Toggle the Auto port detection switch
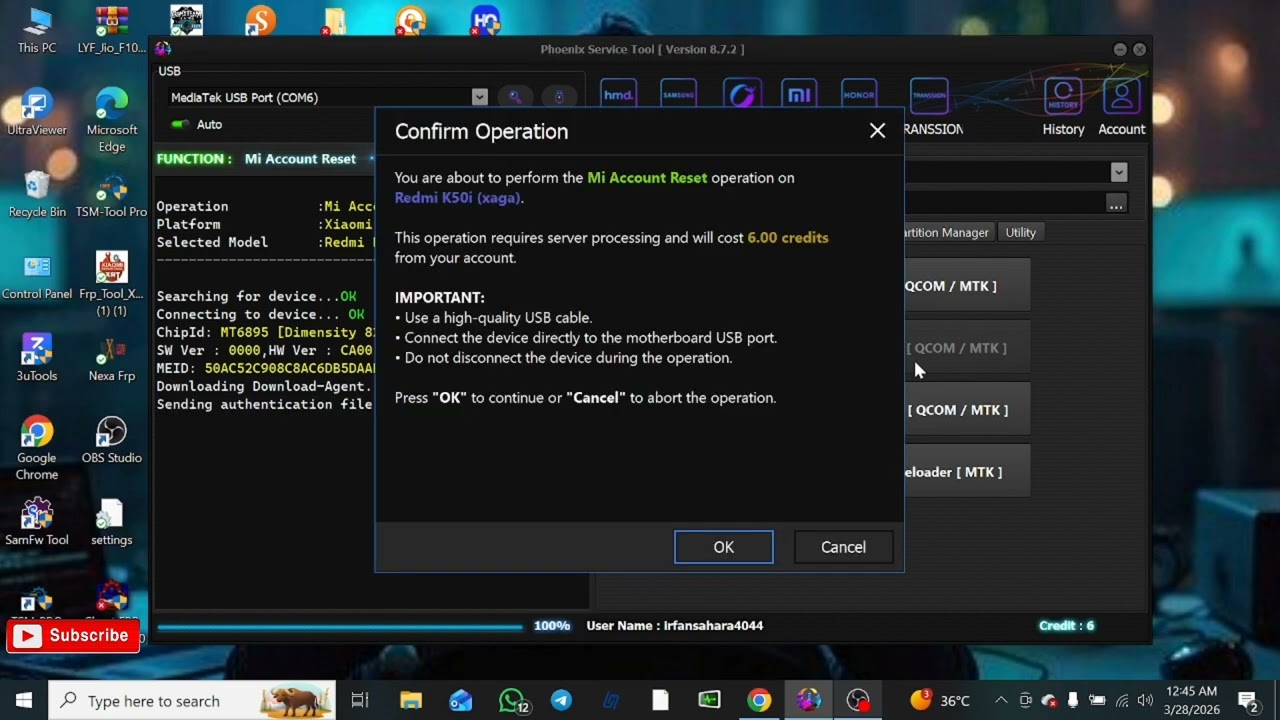The image size is (1280, 720). [181, 124]
